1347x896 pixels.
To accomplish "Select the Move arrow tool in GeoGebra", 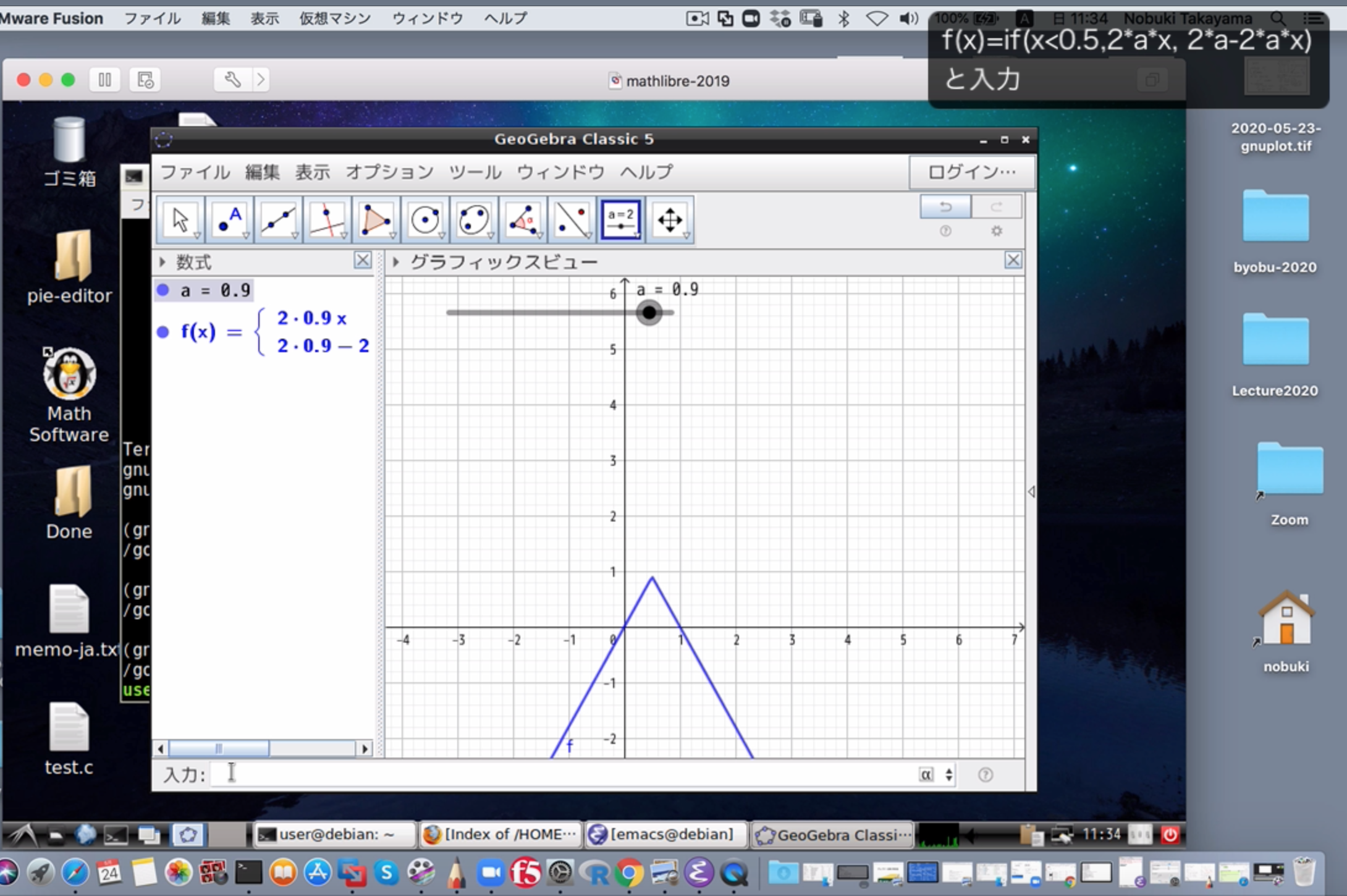I will 180,220.
